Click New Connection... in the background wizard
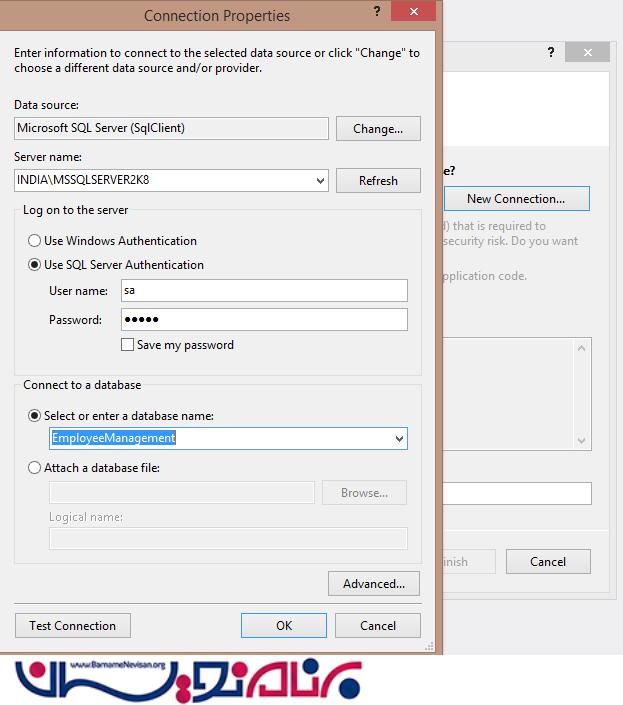This screenshot has height=705, width=623. coord(517,199)
